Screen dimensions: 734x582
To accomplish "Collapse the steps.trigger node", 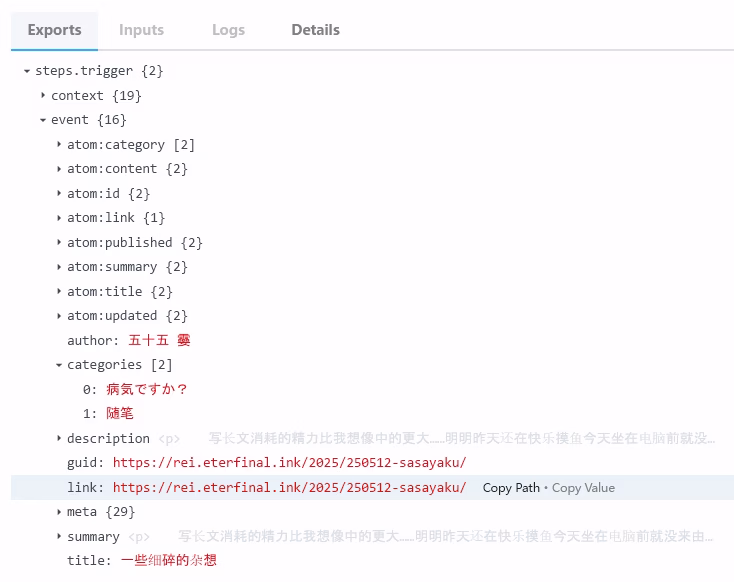I will click(27, 71).
